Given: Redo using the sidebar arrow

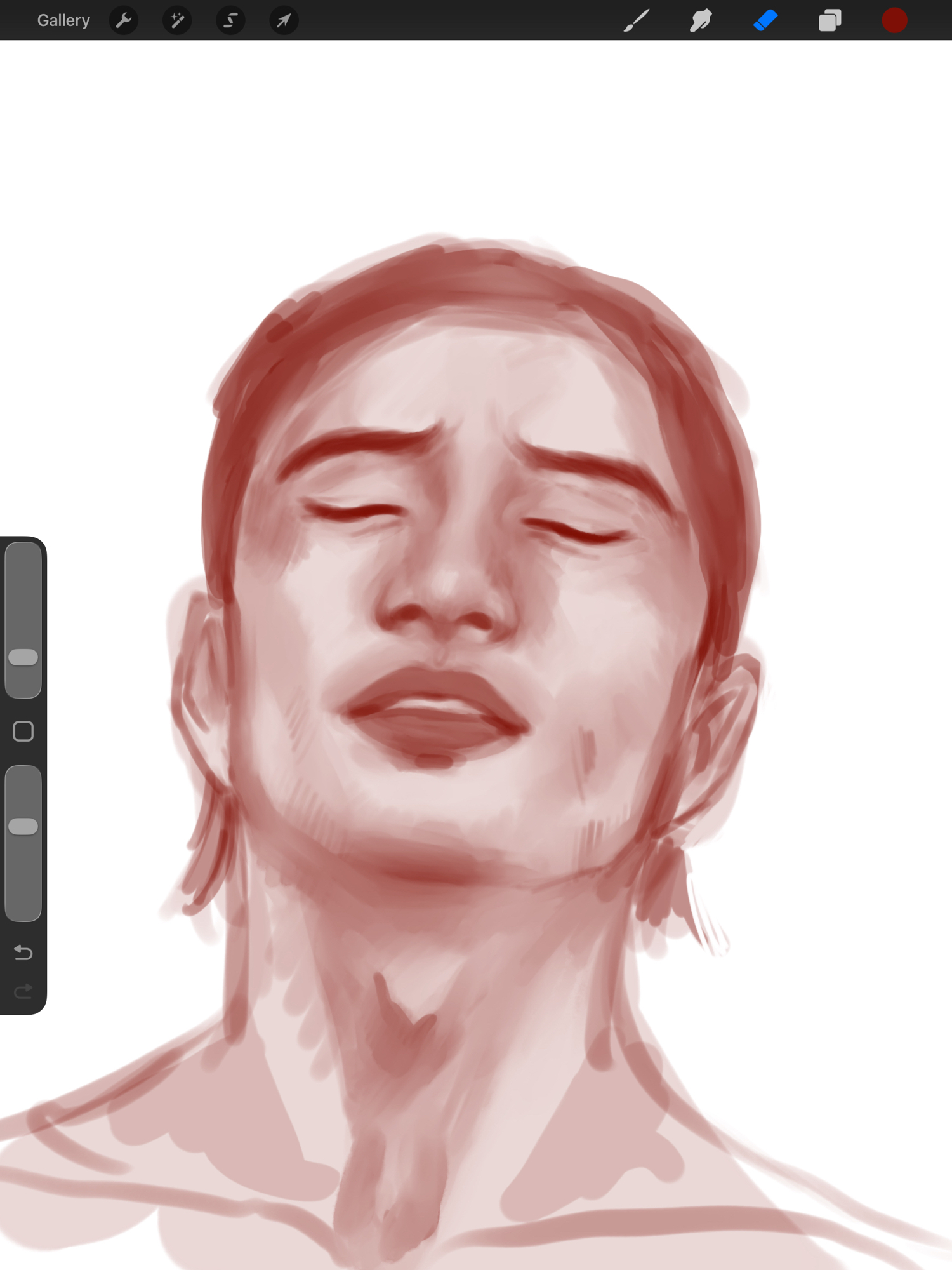Looking at the screenshot, I should click(x=23, y=991).
